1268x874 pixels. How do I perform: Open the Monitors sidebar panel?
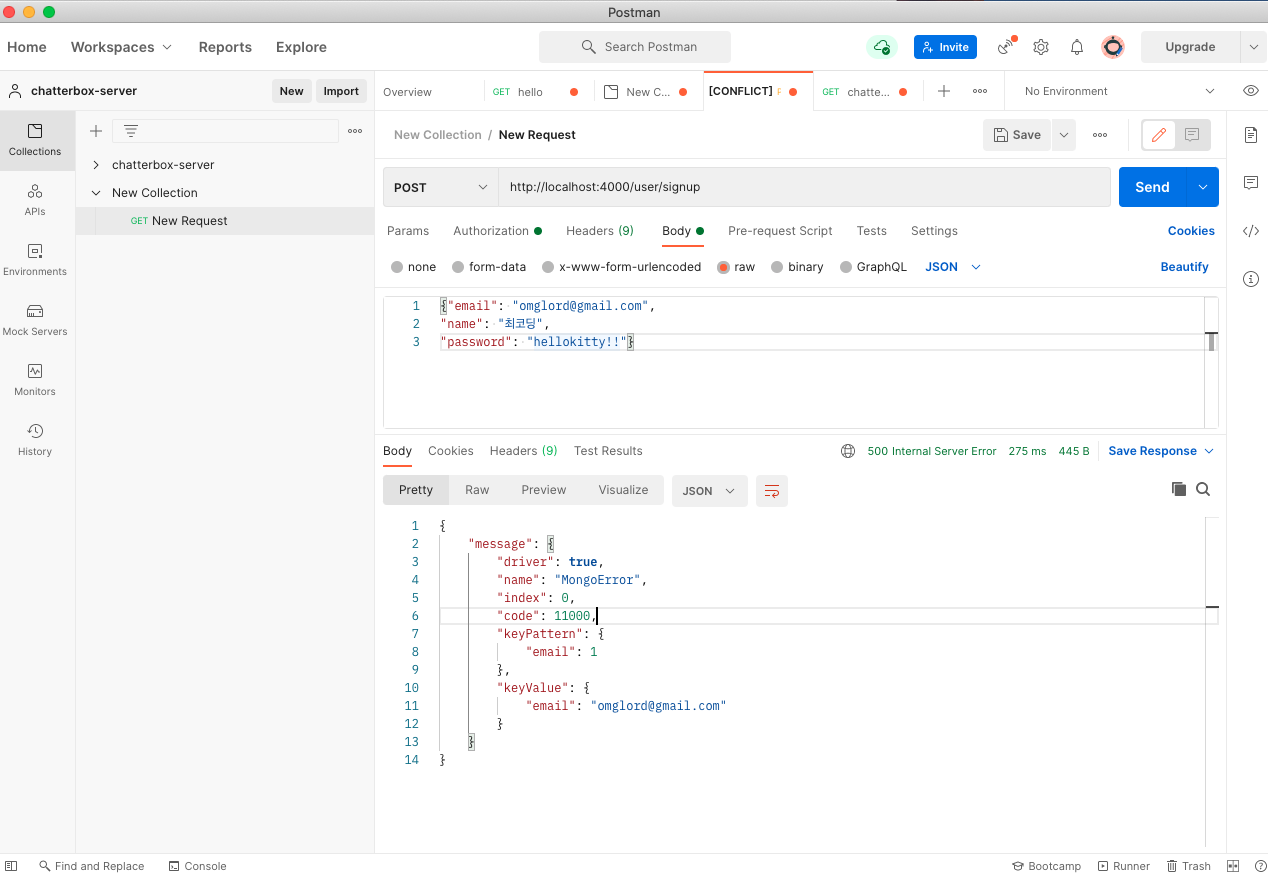[x=35, y=380]
